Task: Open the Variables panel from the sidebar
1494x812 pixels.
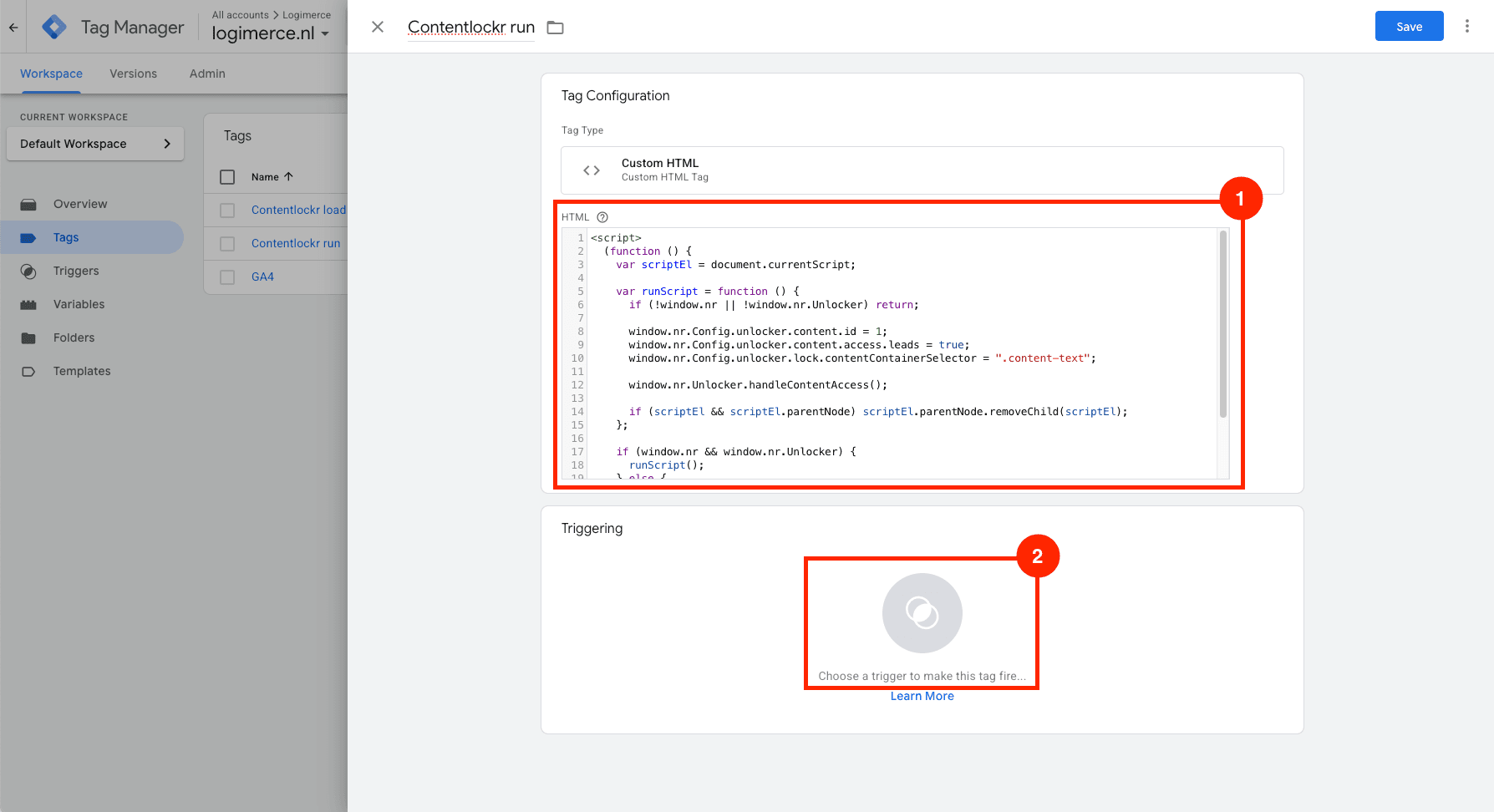Action: point(28,304)
